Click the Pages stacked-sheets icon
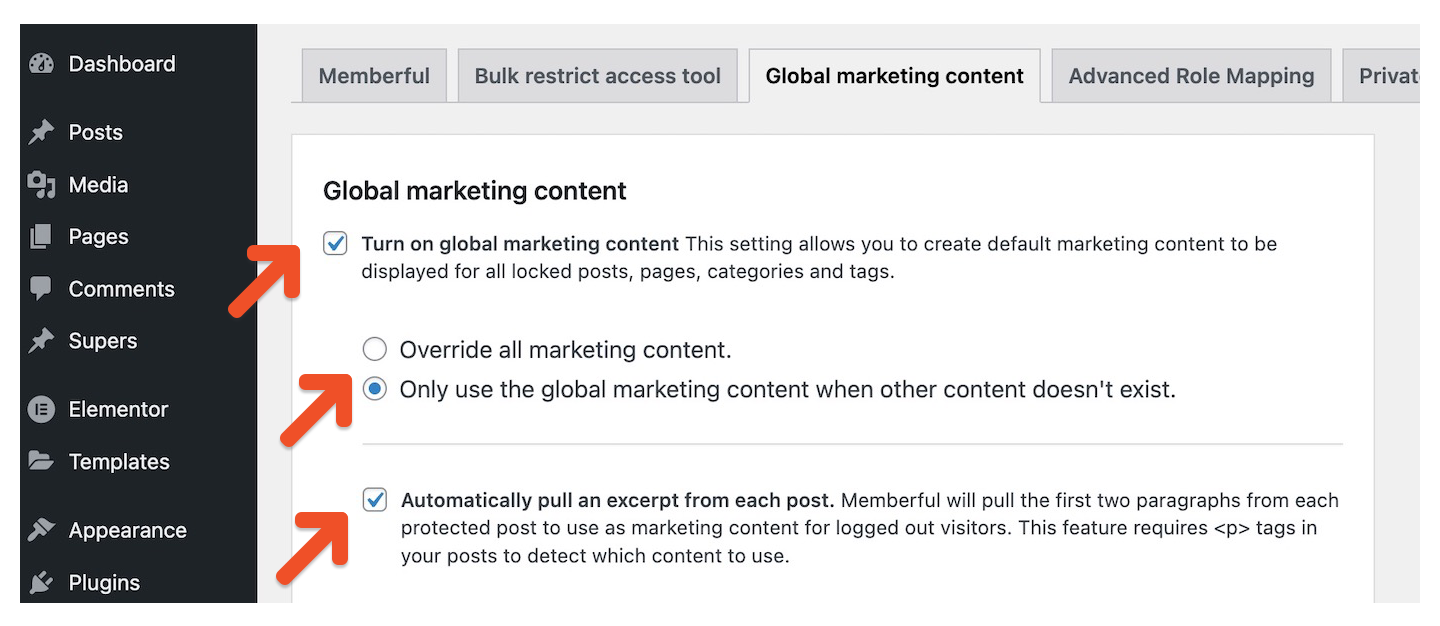The height and width of the screenshot is (626, 1440). 41,237
